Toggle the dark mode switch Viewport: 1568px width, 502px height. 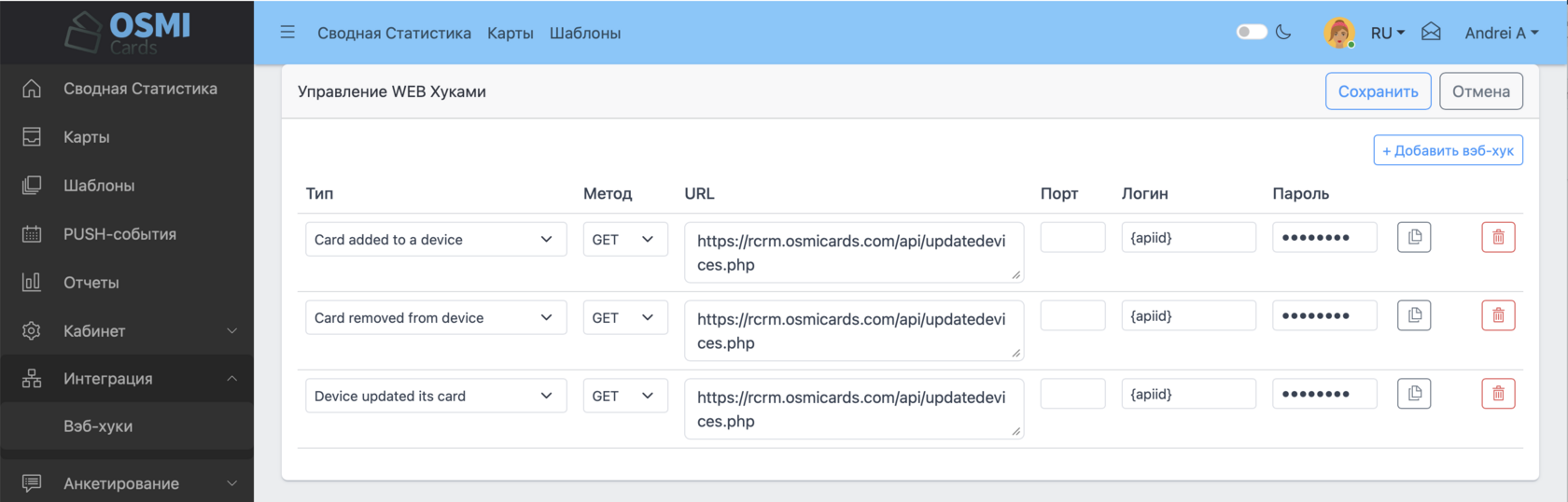tap(1252, 33)
